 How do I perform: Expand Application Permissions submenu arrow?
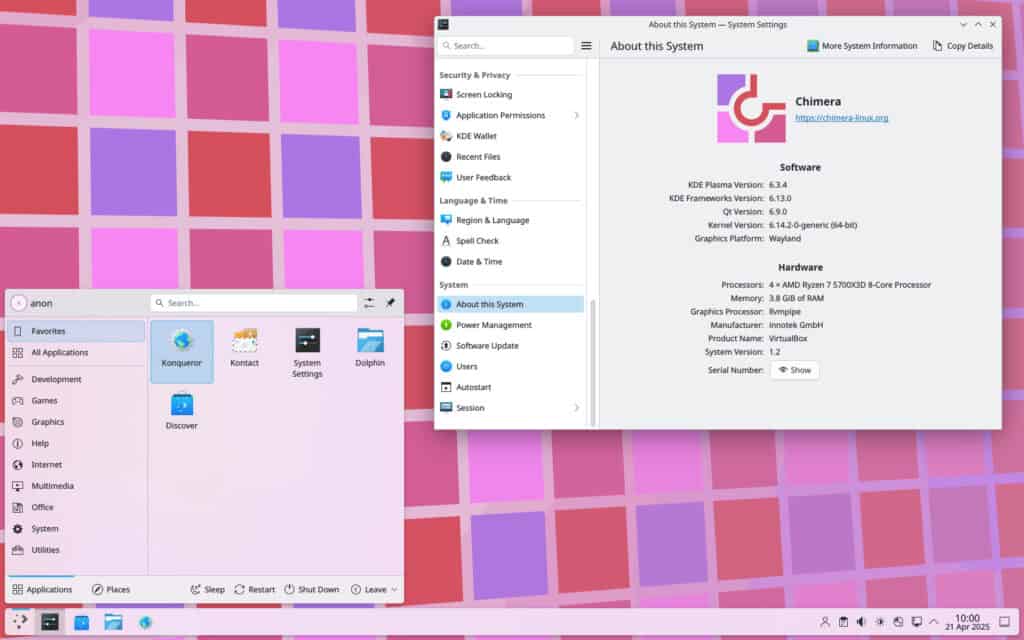[x=576, y=116]
